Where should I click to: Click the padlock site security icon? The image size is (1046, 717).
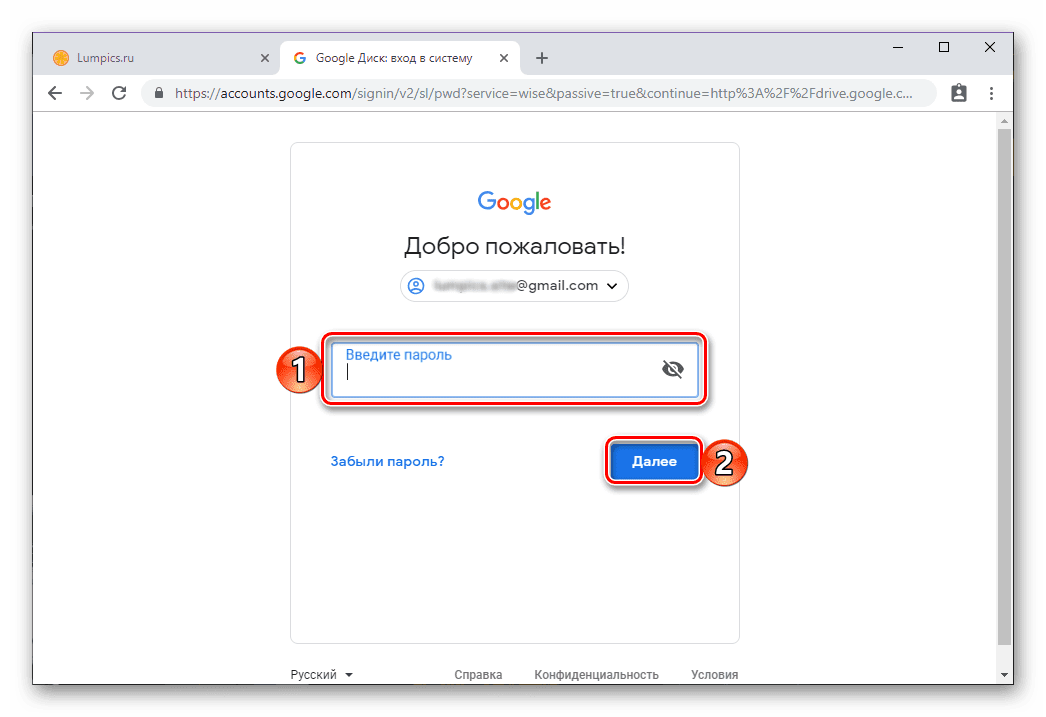tap(159, 93)
